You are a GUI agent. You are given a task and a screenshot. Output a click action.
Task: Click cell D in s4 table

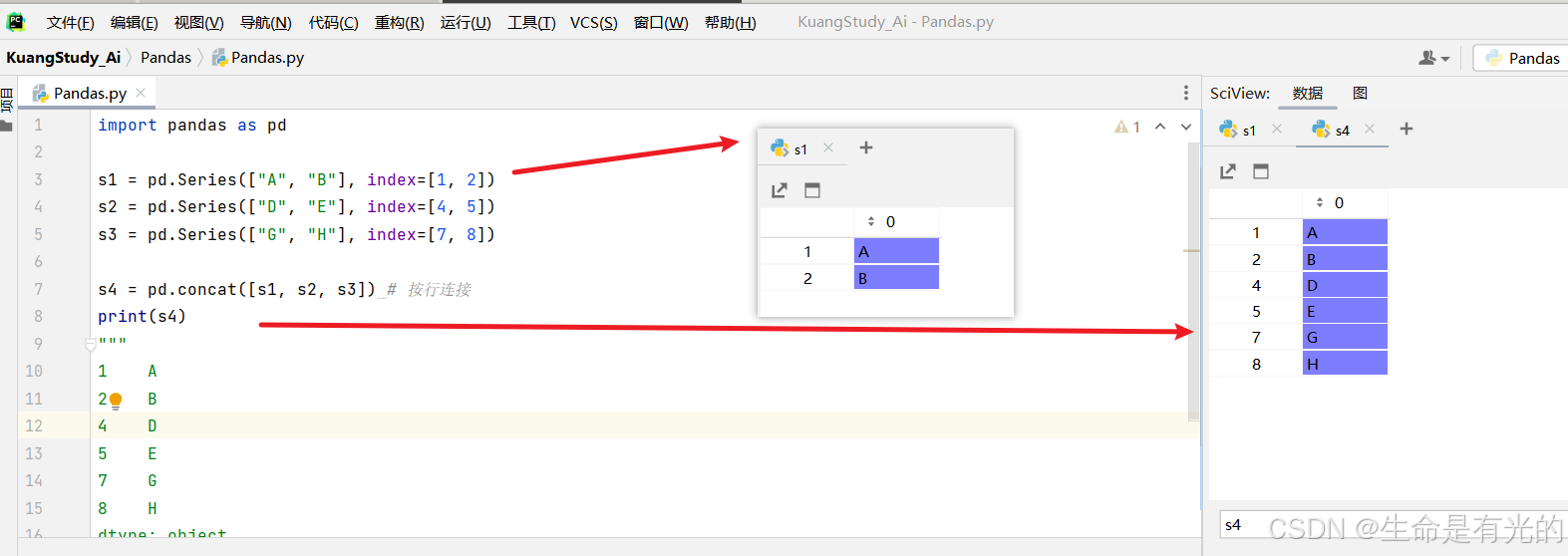point(1345,285)
